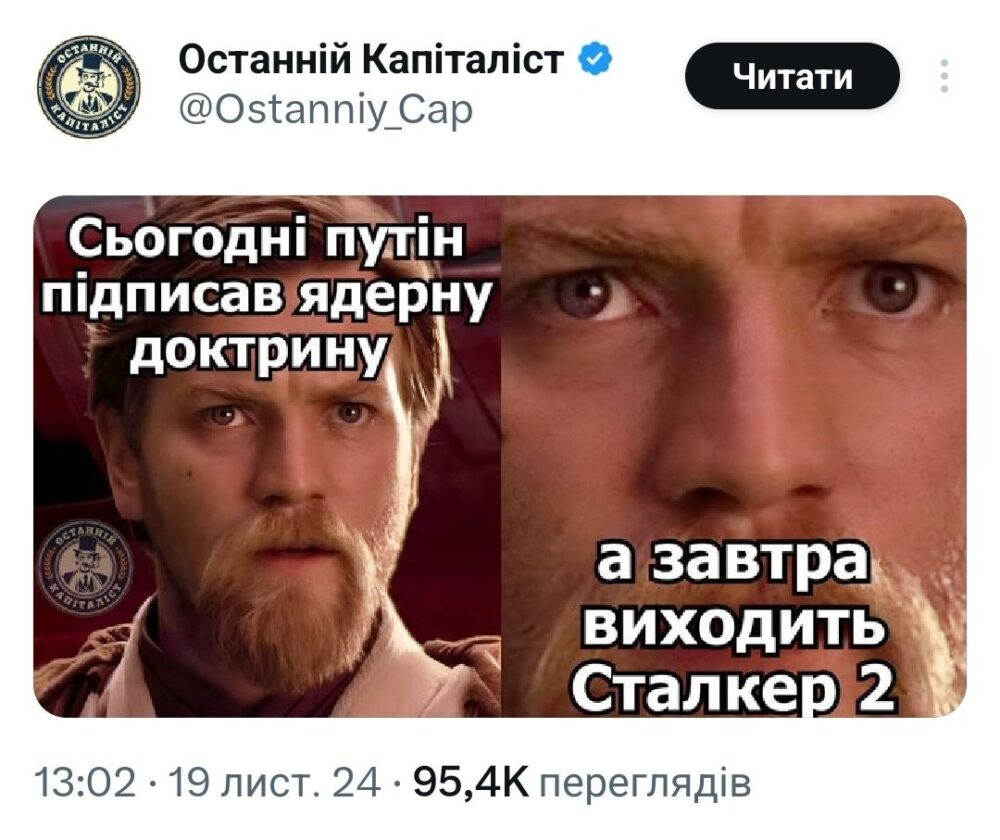Click the 19 лист. 24 post date
The image size is (1000, 840).
pos(274,782)
